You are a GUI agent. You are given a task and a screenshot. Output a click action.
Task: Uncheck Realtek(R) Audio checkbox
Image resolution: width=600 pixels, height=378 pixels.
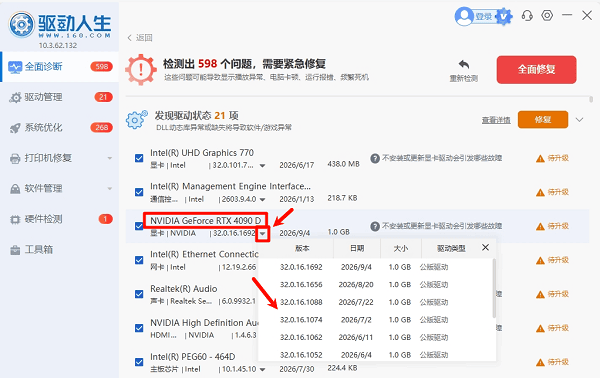pyautogui.click(x=139, y=295)
